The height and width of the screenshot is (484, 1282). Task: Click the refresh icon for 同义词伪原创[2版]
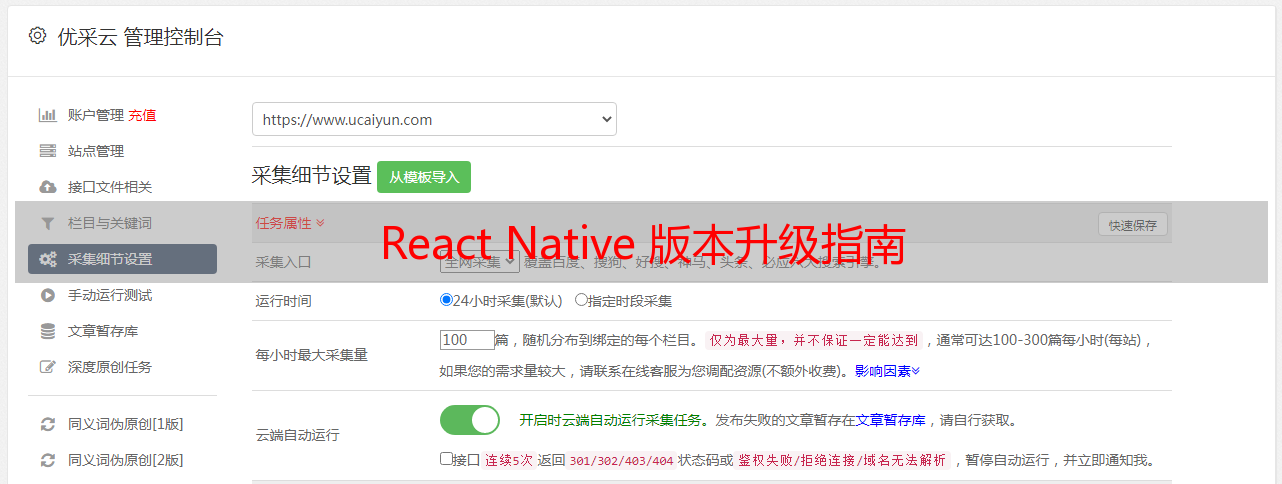(x=47, y=460)
